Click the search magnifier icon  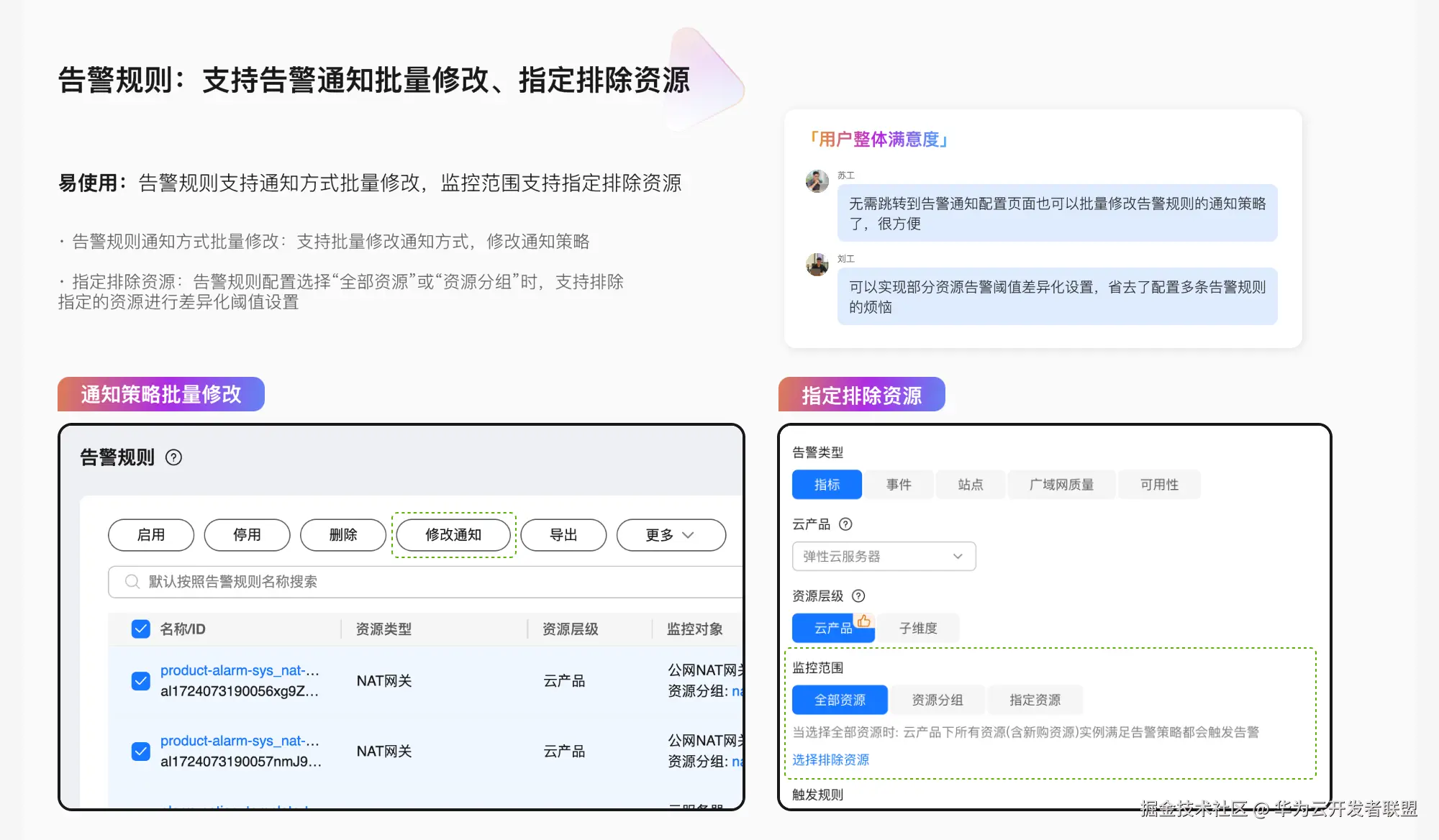click(x=132, y=581)
